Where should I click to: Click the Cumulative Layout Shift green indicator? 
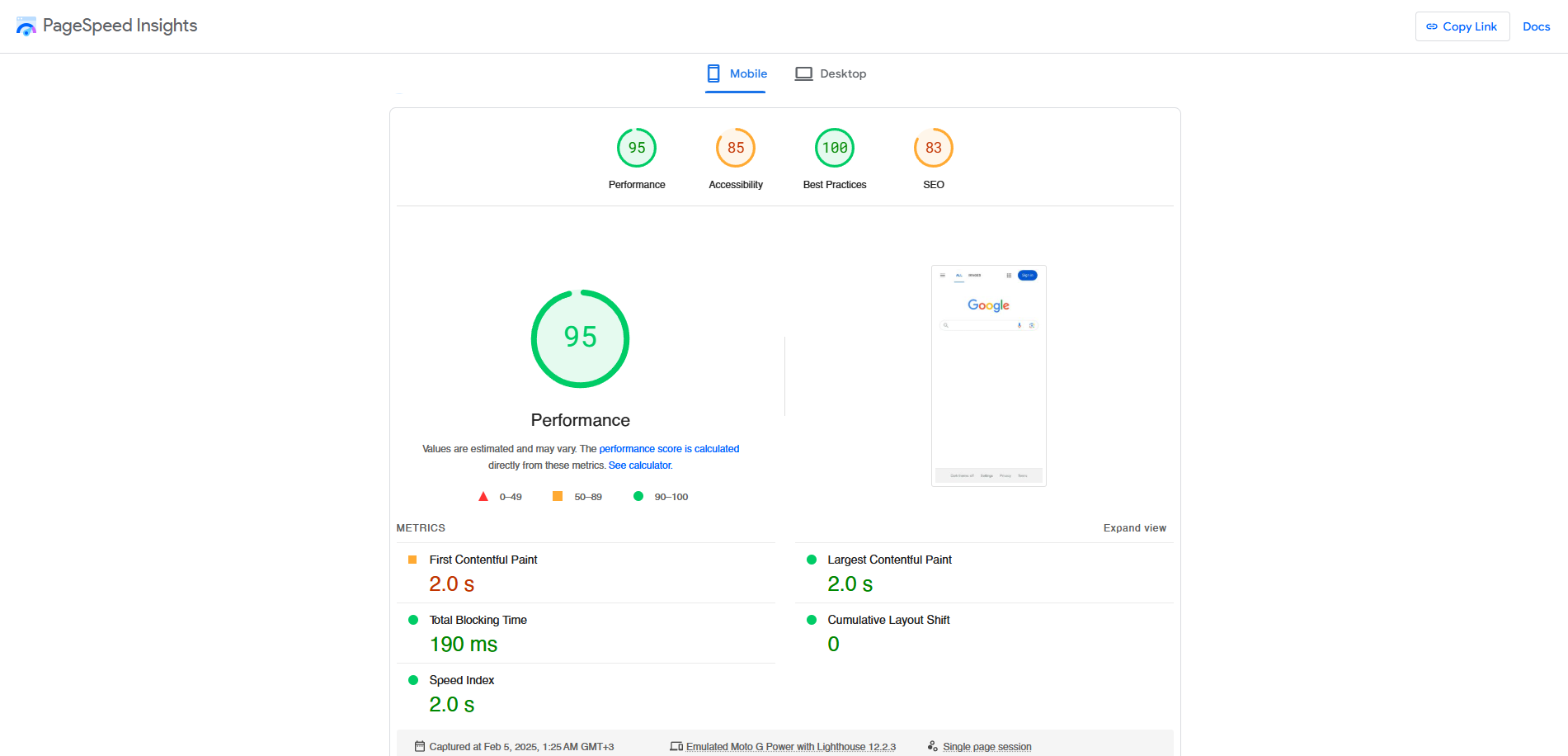(x=812, y=619)
